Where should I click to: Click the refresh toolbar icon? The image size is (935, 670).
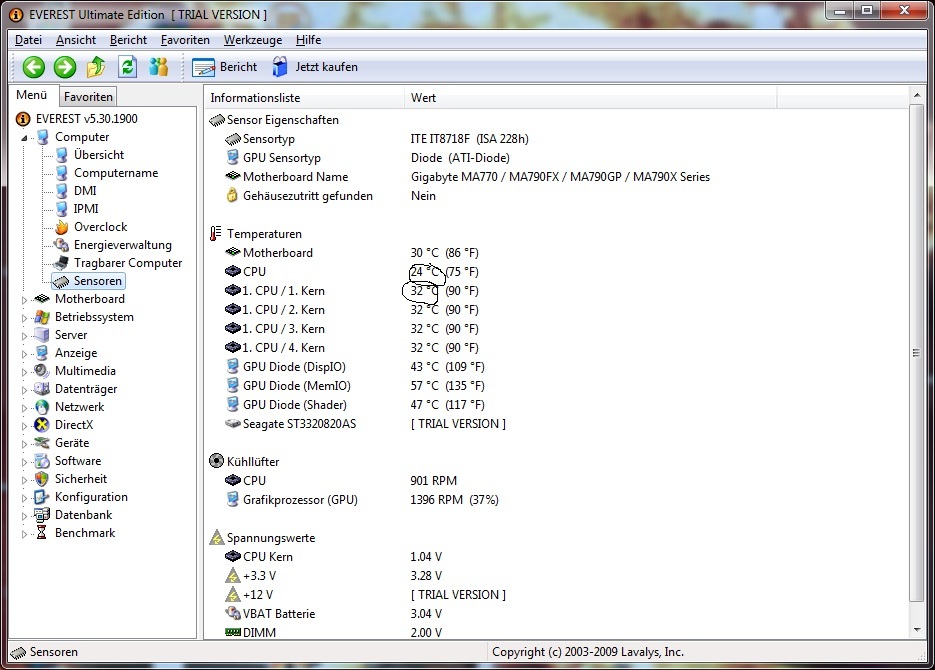[x=127, y=67]
